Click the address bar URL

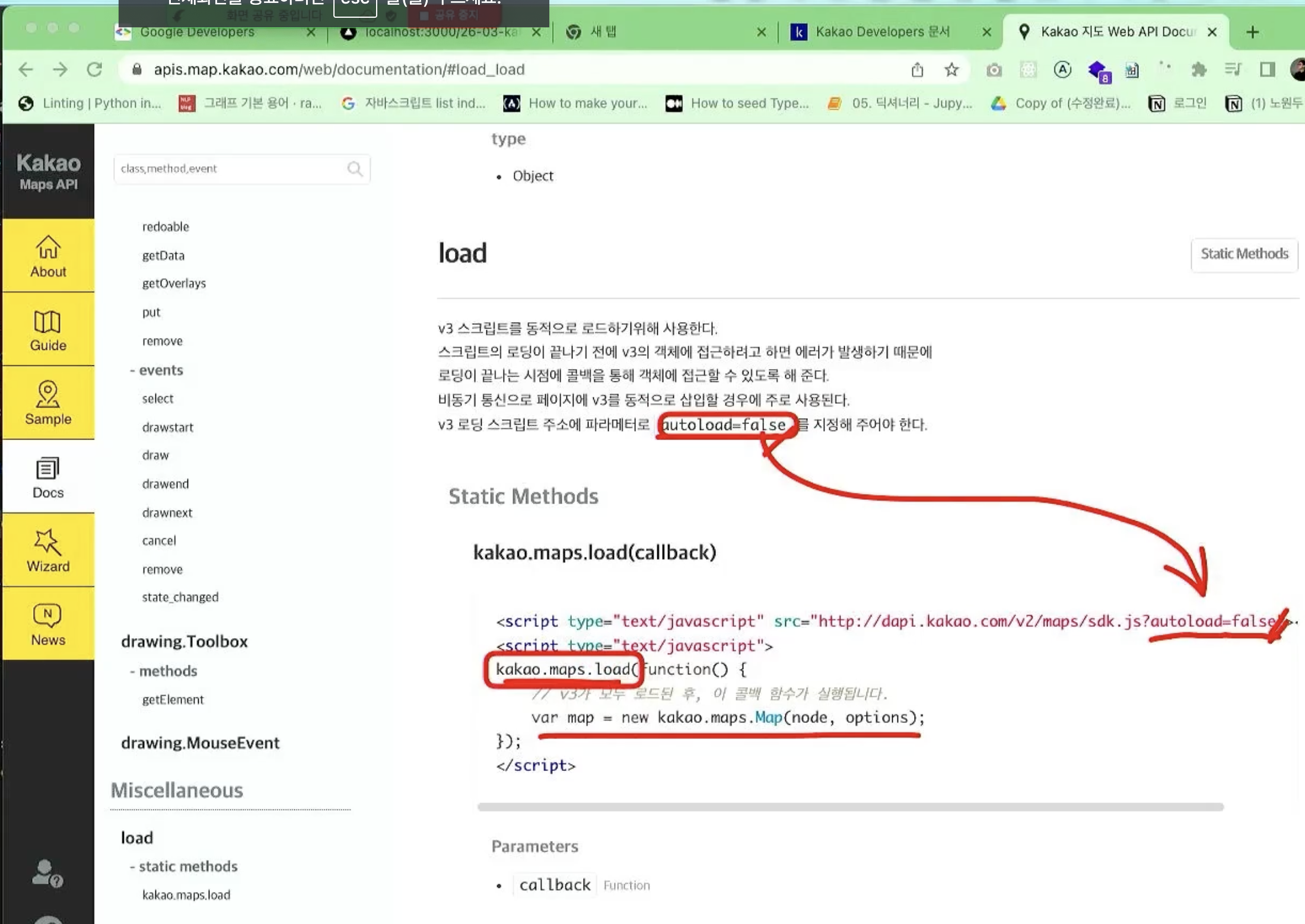pos(339,70)
